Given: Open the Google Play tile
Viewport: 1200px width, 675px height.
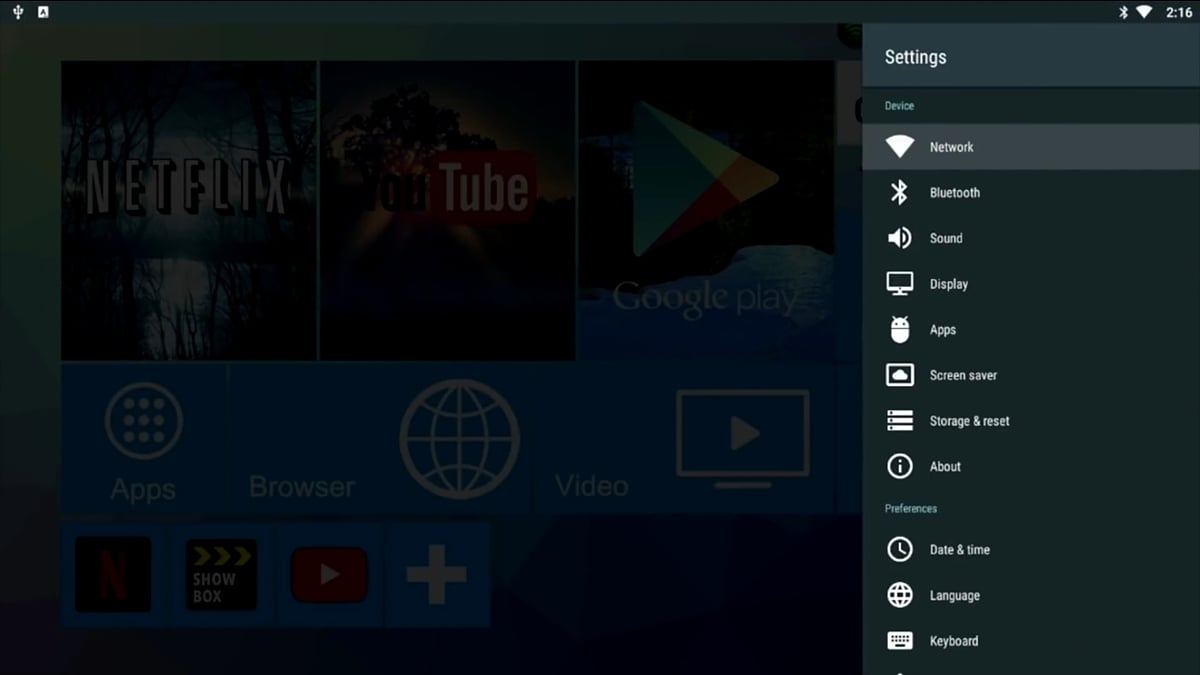Looking at the screenshot, I should (x=706, y=210).
